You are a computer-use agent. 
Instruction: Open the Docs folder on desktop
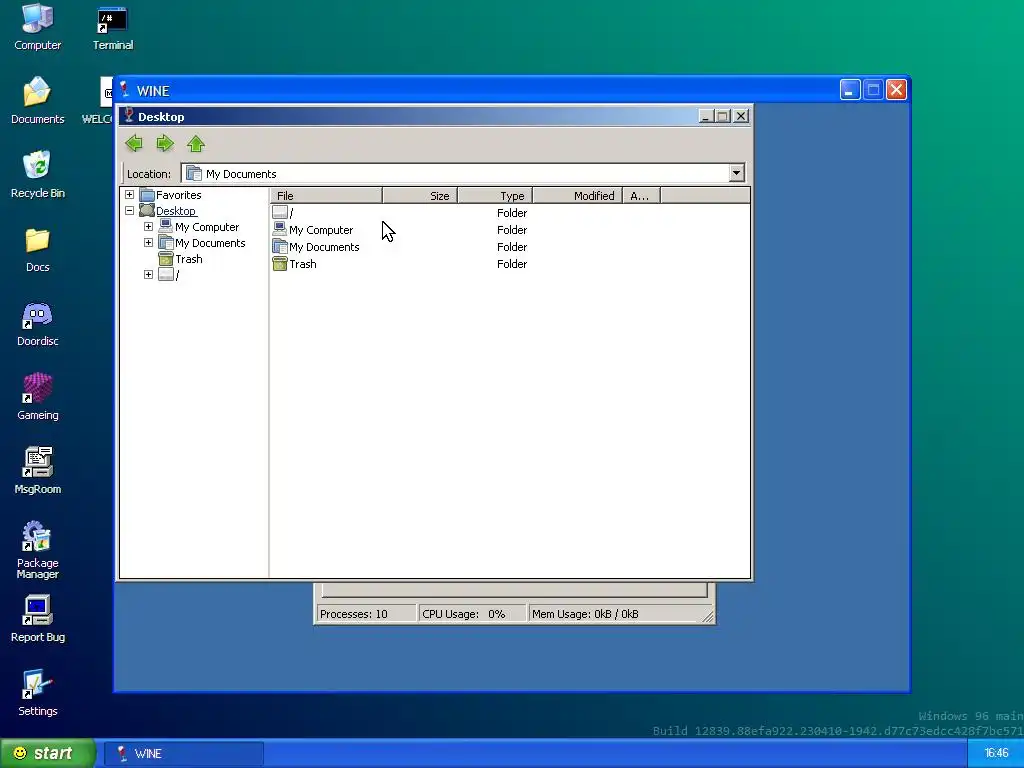pos(37,249)
